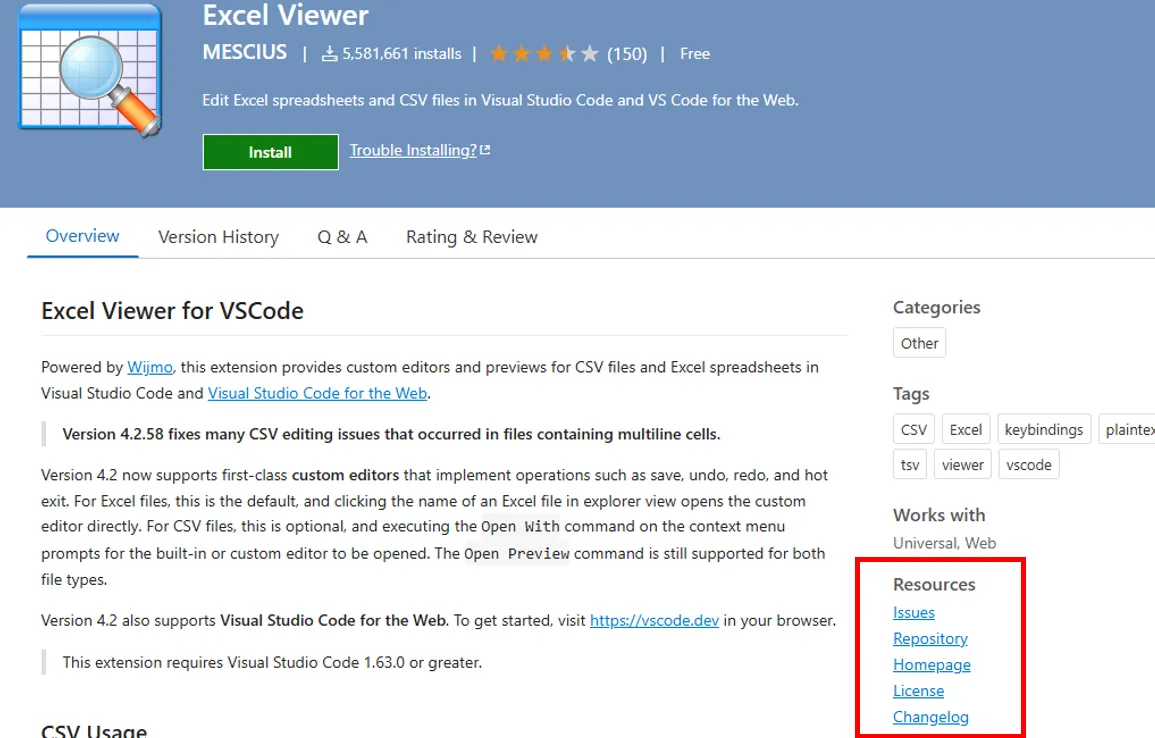The image size is (1155, 738).
Task: Click the green Install button
Action: (270, 152)
